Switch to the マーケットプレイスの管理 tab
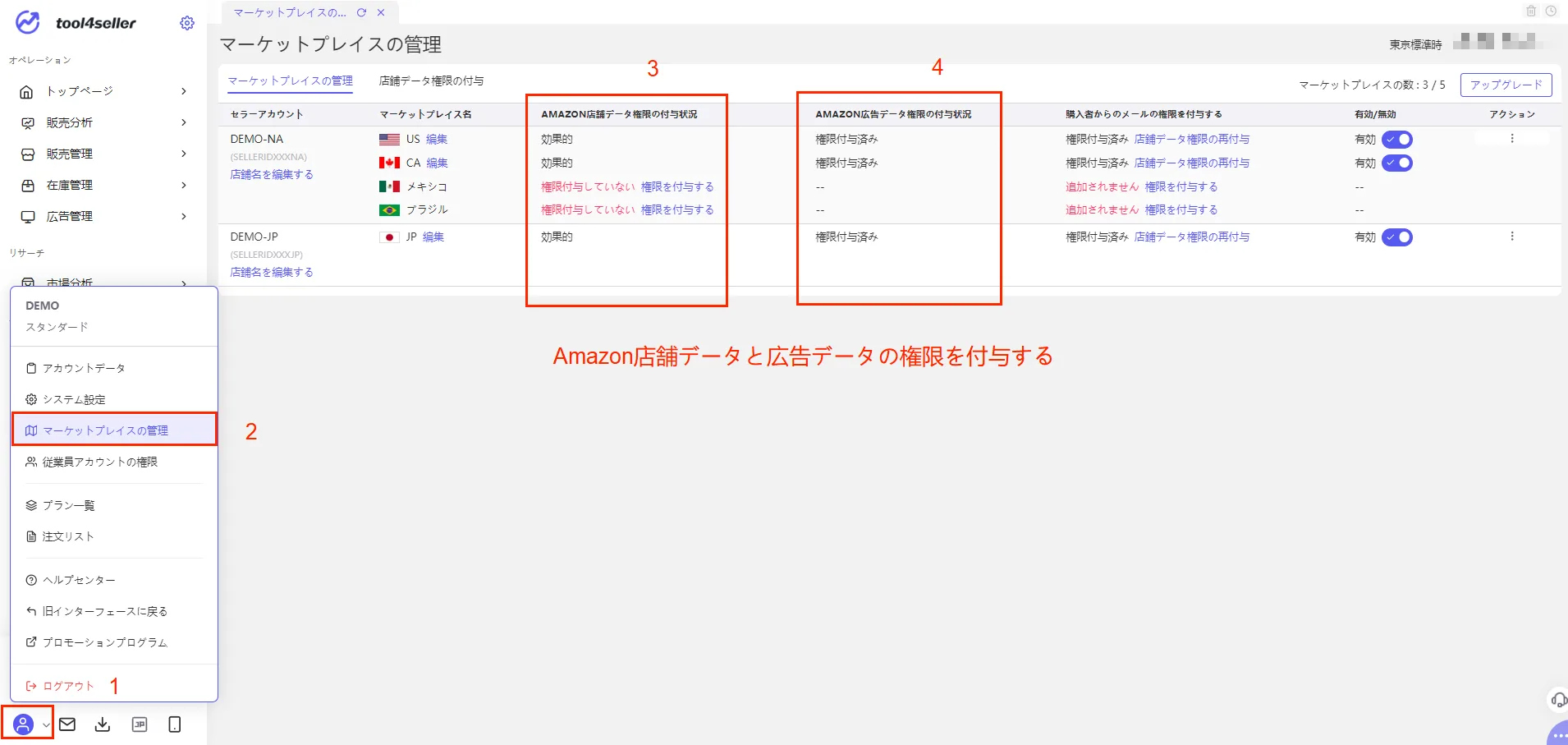The width and height of the screenshot is (1568, 745). (x=291, y=80)
